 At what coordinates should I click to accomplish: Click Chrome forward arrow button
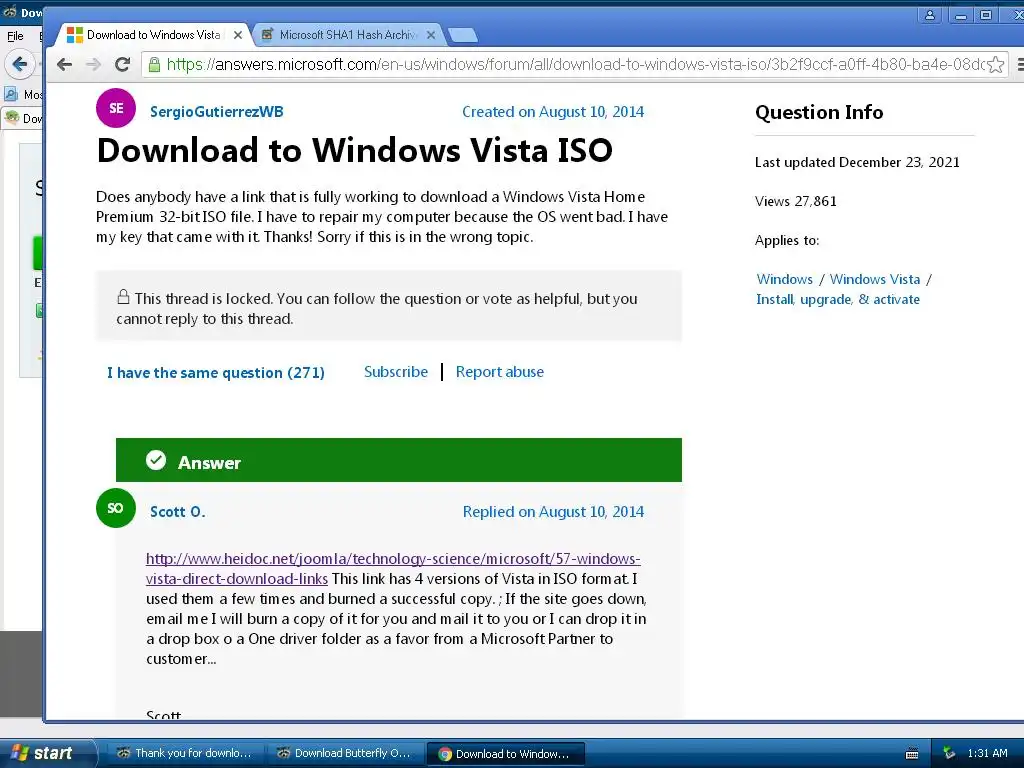tap(93, 64)
